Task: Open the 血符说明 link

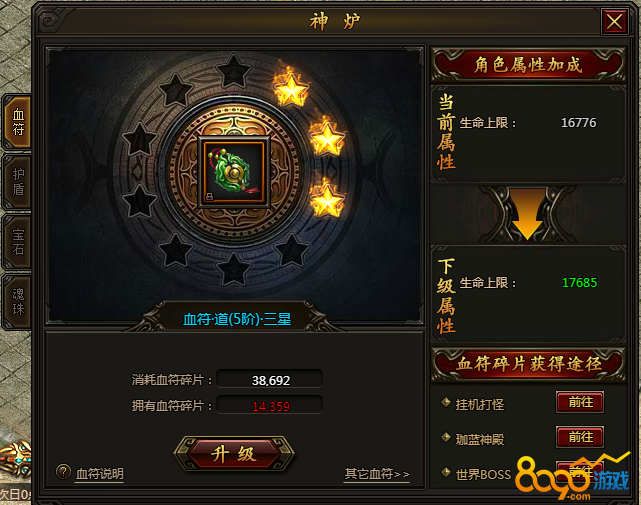Action: (100, 474)
